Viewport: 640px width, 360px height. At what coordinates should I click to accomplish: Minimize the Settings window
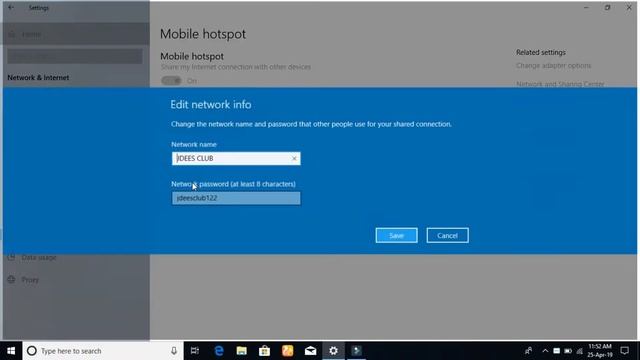(x=586, y=7)
